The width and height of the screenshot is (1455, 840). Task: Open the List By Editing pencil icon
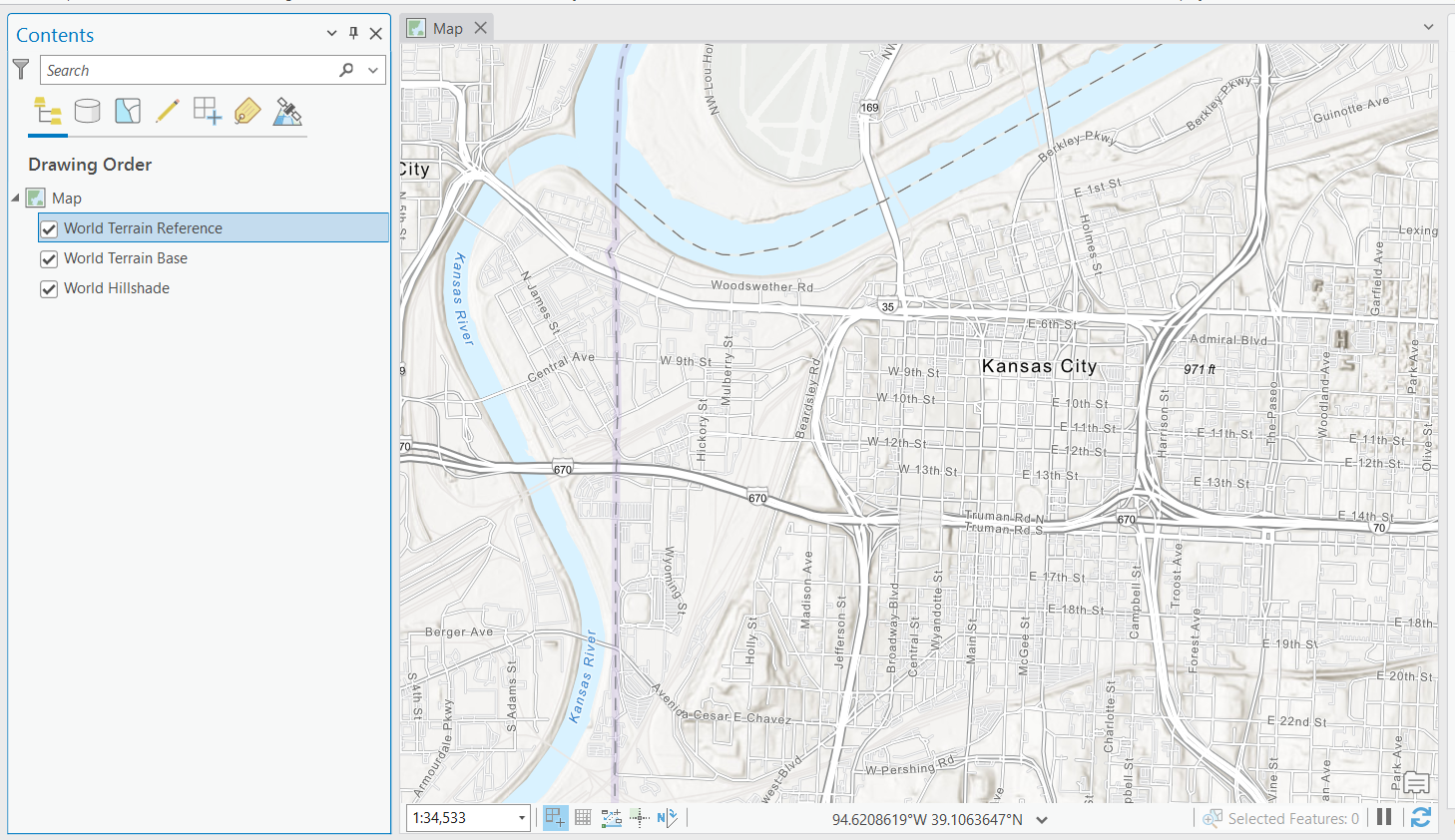tap(168, 111)
